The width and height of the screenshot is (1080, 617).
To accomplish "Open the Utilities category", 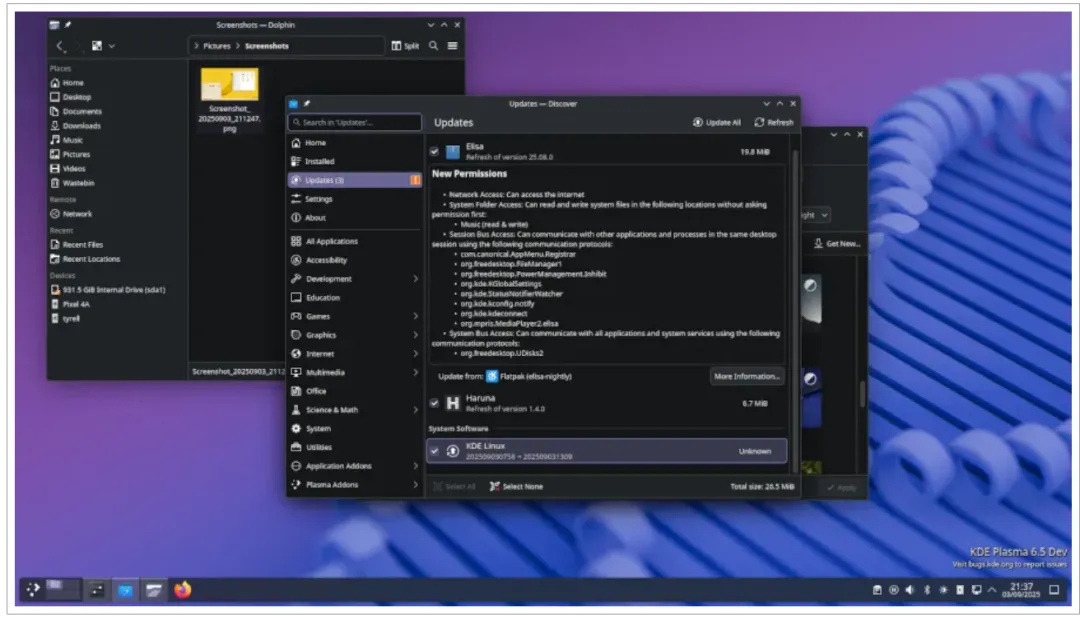I will [355, 447].
